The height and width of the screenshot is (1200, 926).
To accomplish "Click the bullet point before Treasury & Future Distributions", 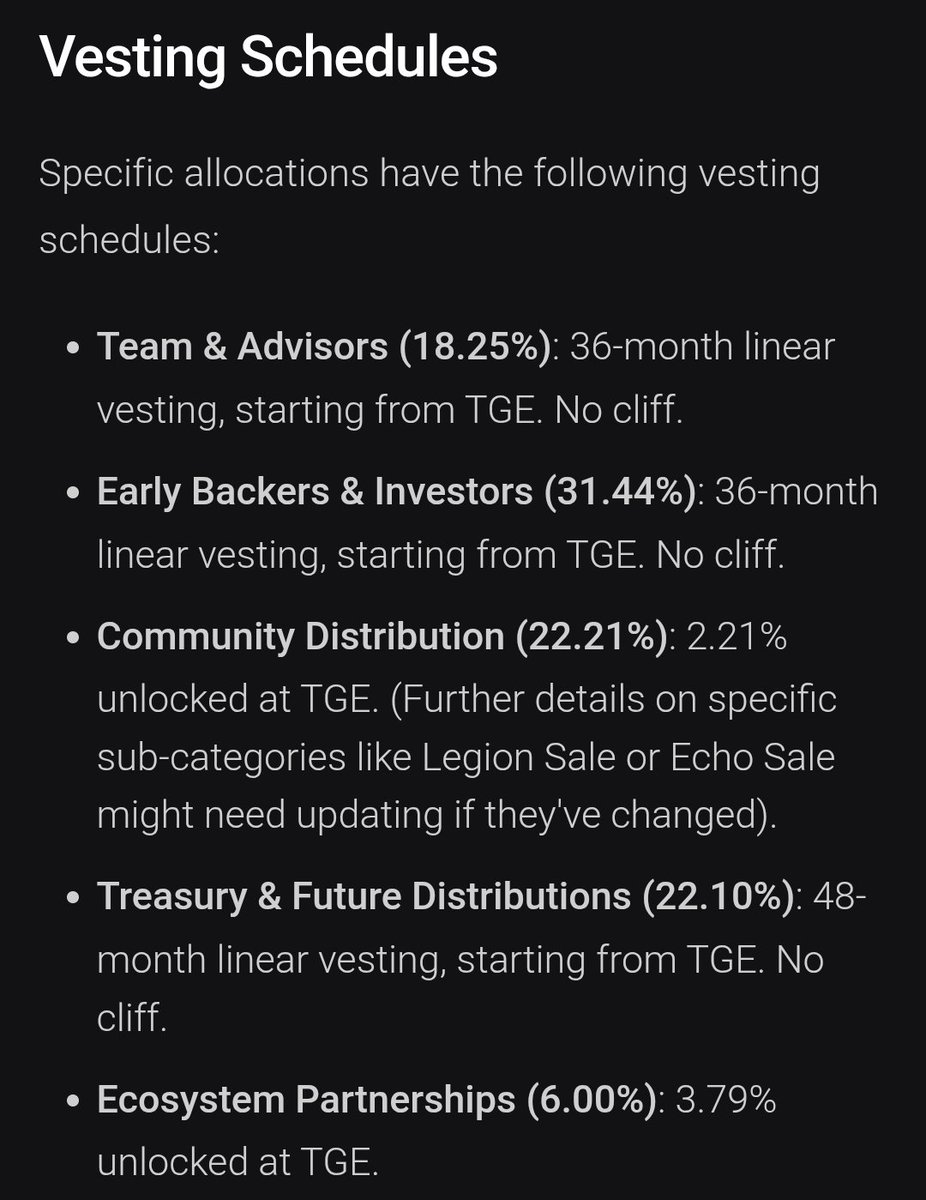I will coord(70,898).
